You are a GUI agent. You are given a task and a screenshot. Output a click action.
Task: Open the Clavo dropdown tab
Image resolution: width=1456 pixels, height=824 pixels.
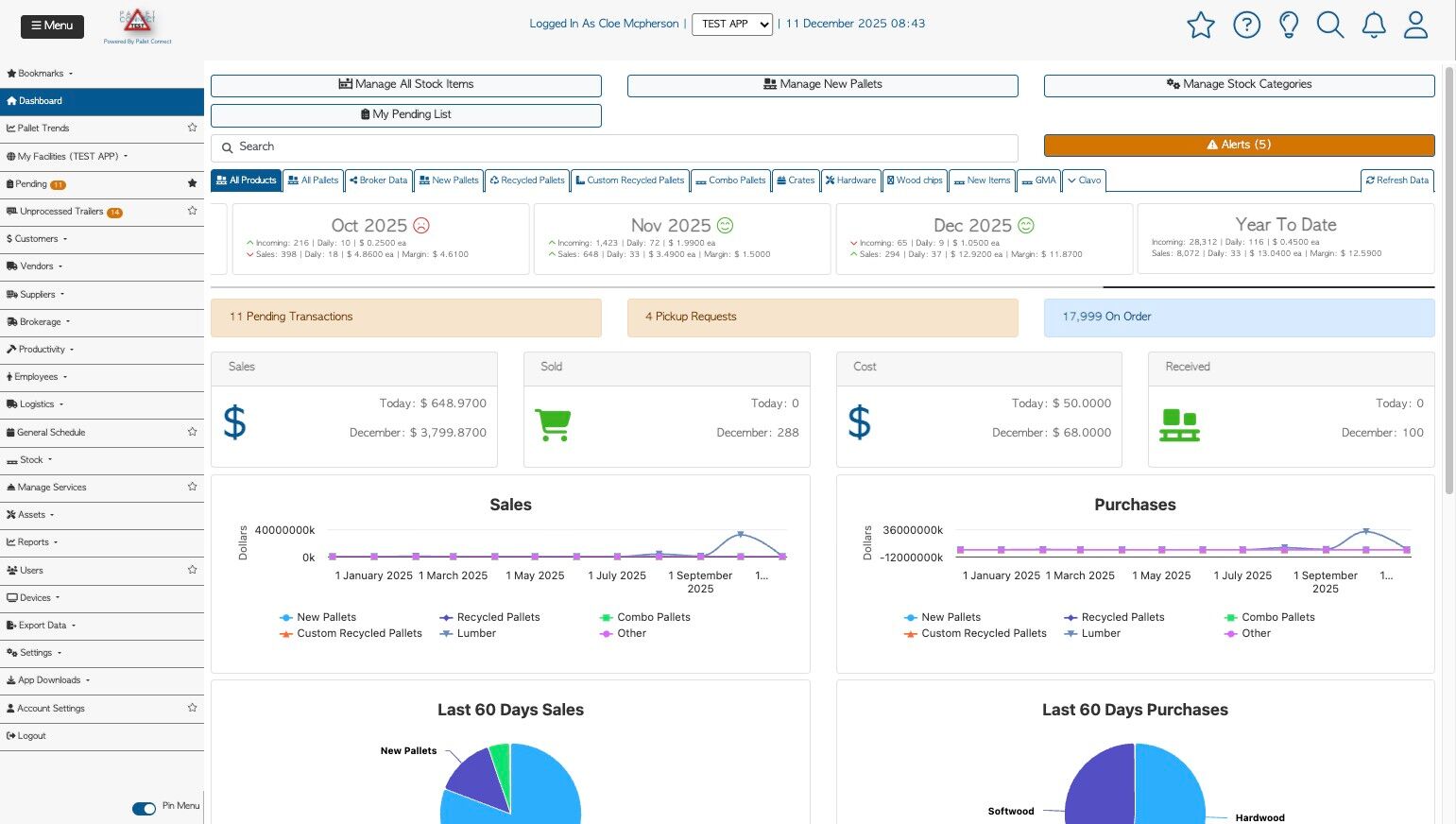pyautogui.click(x=1084, y=180)
